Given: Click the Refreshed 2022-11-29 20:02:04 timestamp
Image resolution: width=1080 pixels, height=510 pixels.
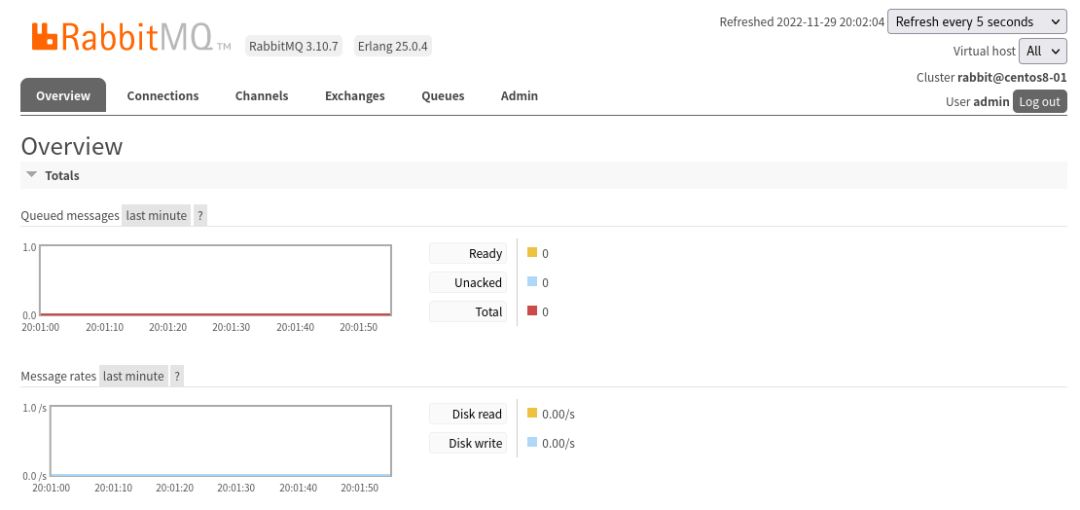Looking at the screenshot, I should (x=802, y=22).
